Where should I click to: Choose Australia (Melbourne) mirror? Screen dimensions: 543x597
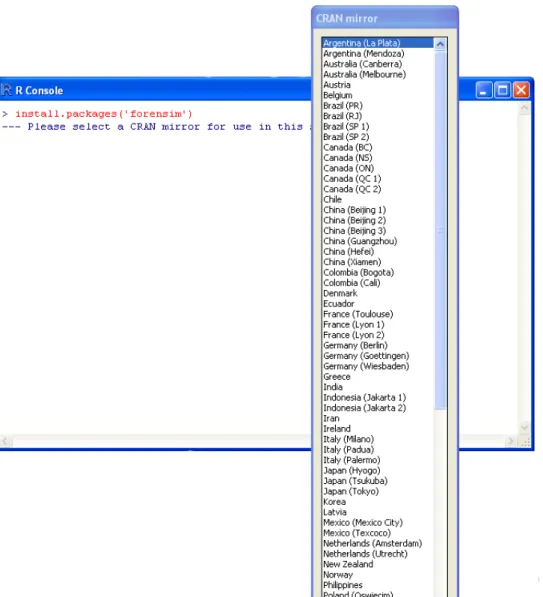click(378, 74)
